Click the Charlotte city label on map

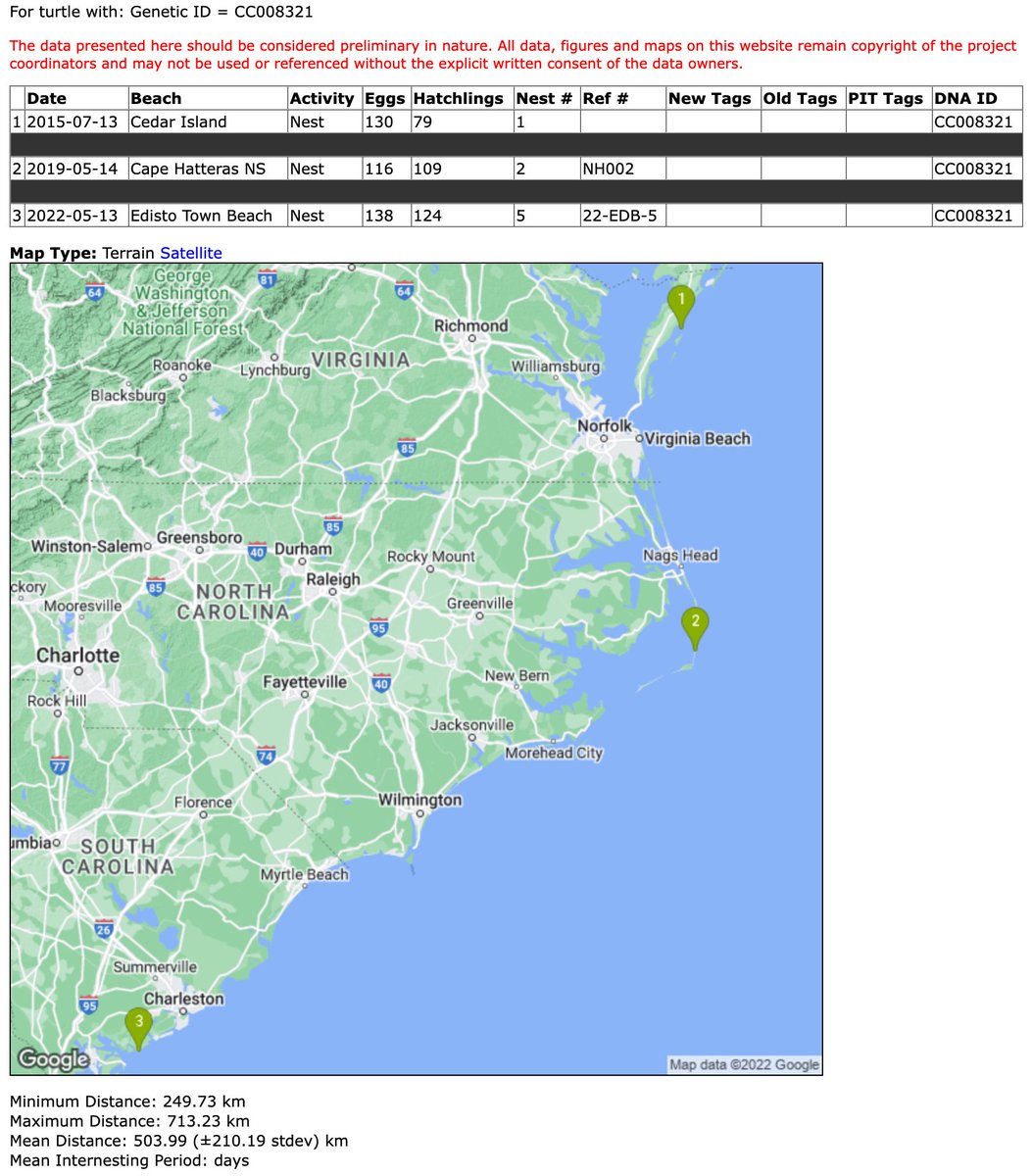click(x=78, y=655)
